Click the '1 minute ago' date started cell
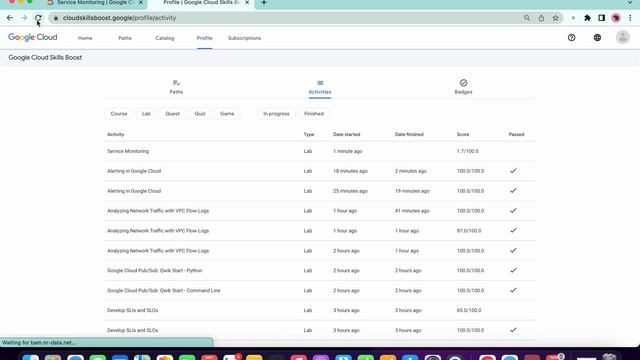This screenshot has width=640, height=360. point(348,151)
